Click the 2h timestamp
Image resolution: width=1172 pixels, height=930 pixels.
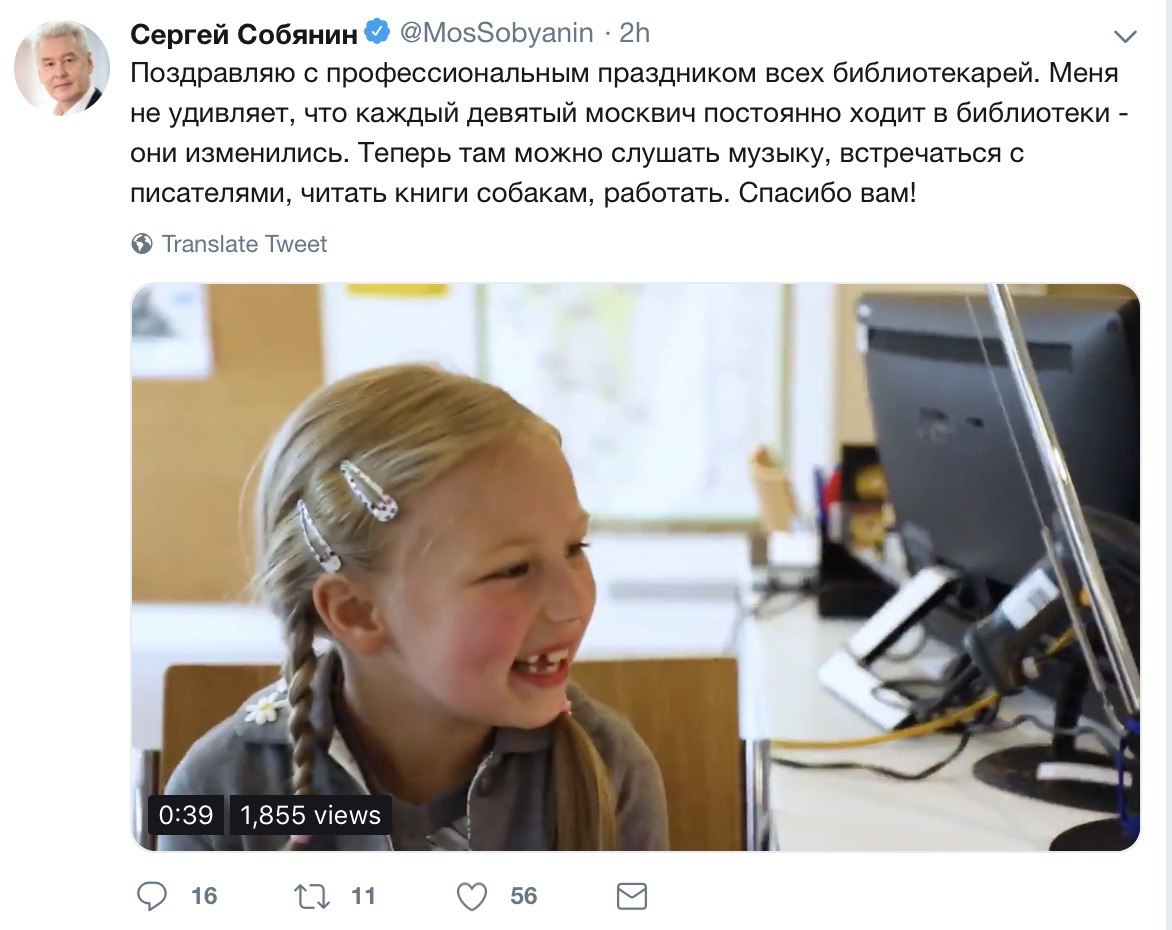635,33
